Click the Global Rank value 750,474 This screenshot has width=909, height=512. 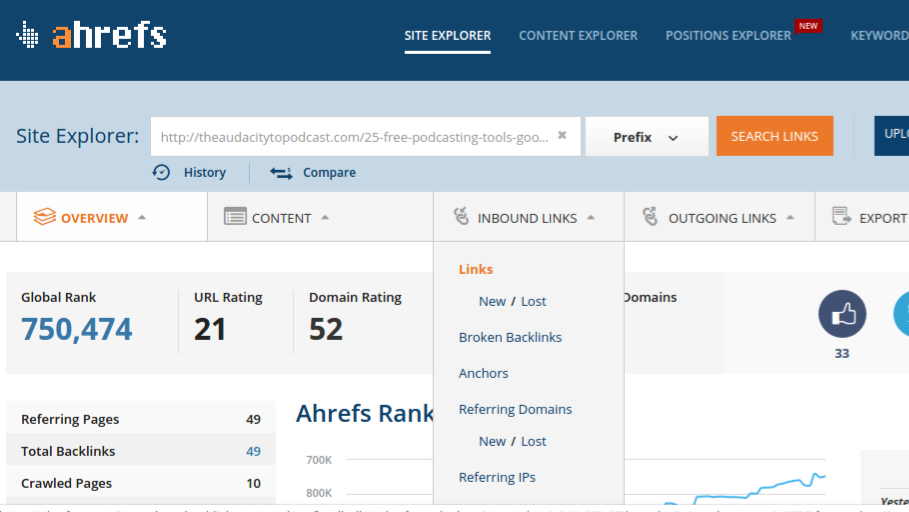(x=77, y=329)
